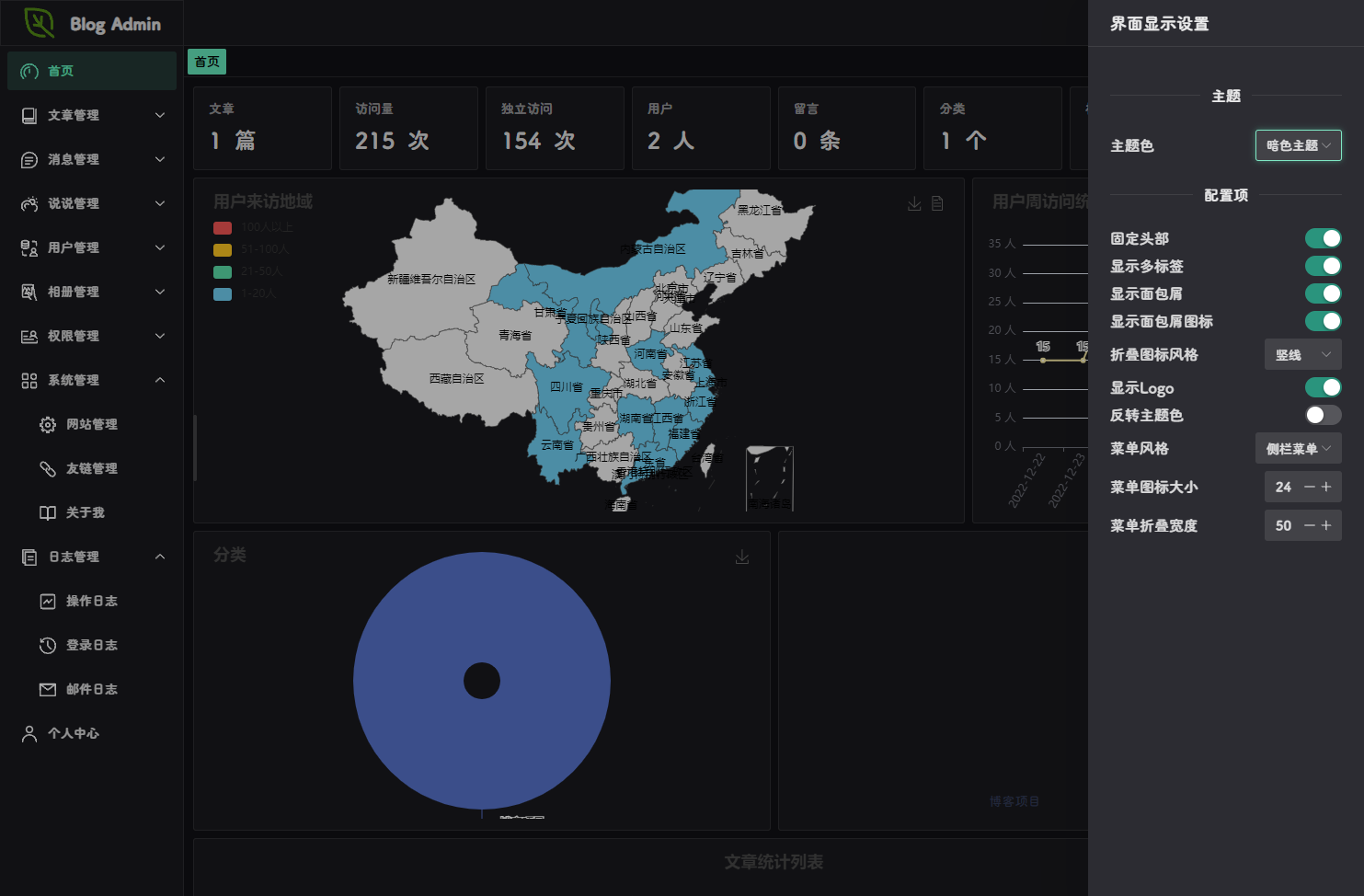
Task: Click the 说说管理 icon
Action: [29, 203]
